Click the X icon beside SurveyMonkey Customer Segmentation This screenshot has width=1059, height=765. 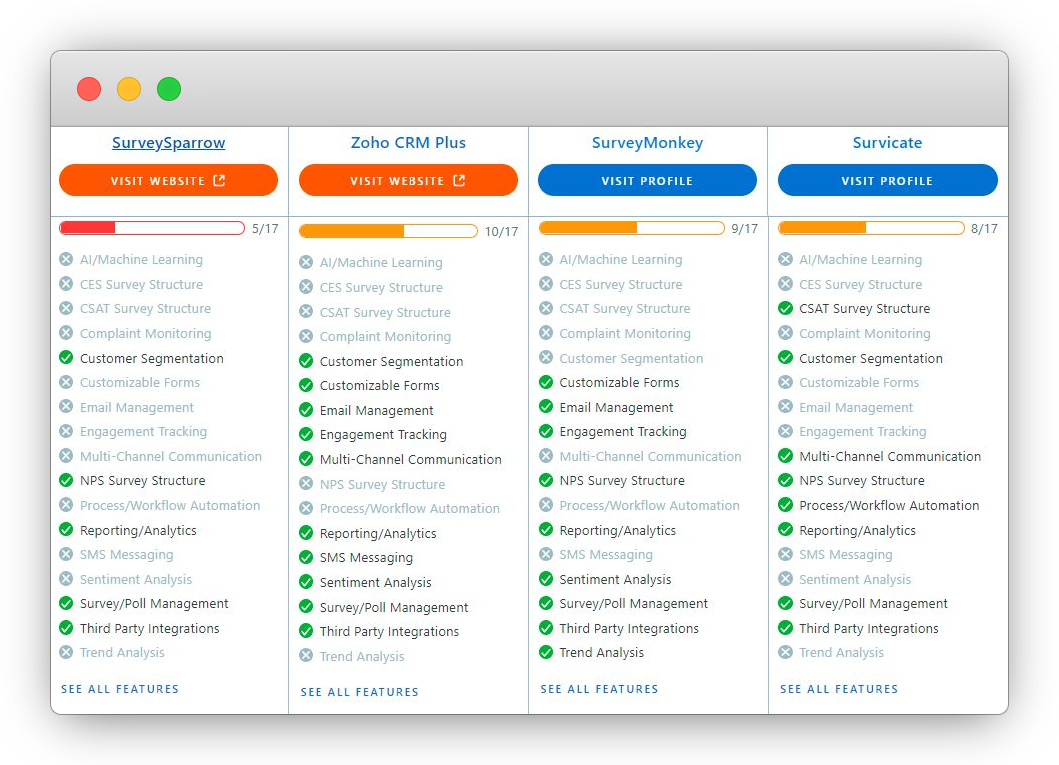click(546, 358)
